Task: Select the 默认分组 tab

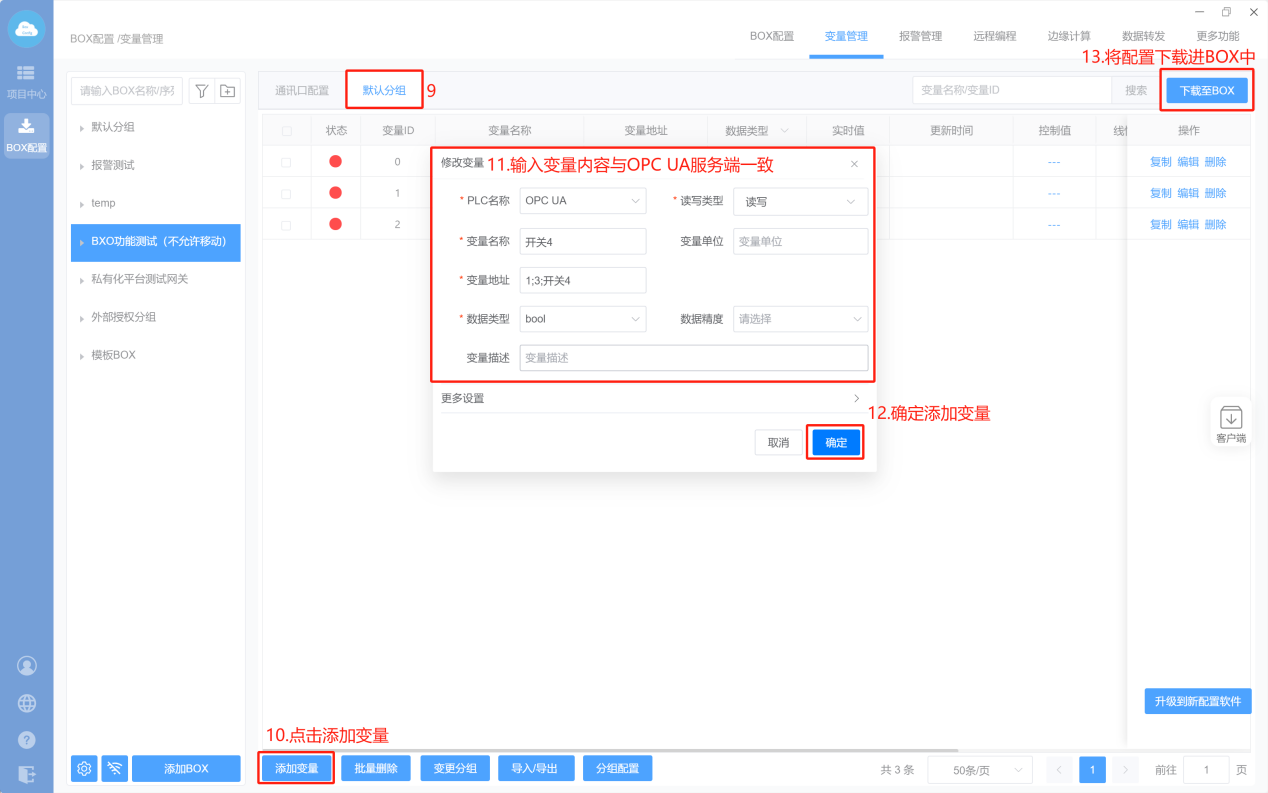Action: (x=384, y=90)
